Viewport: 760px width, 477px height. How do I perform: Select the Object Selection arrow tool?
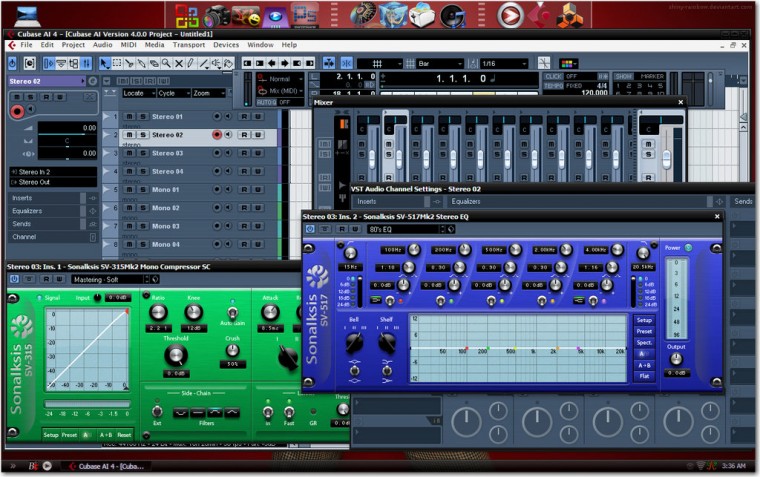click(104, 64)
